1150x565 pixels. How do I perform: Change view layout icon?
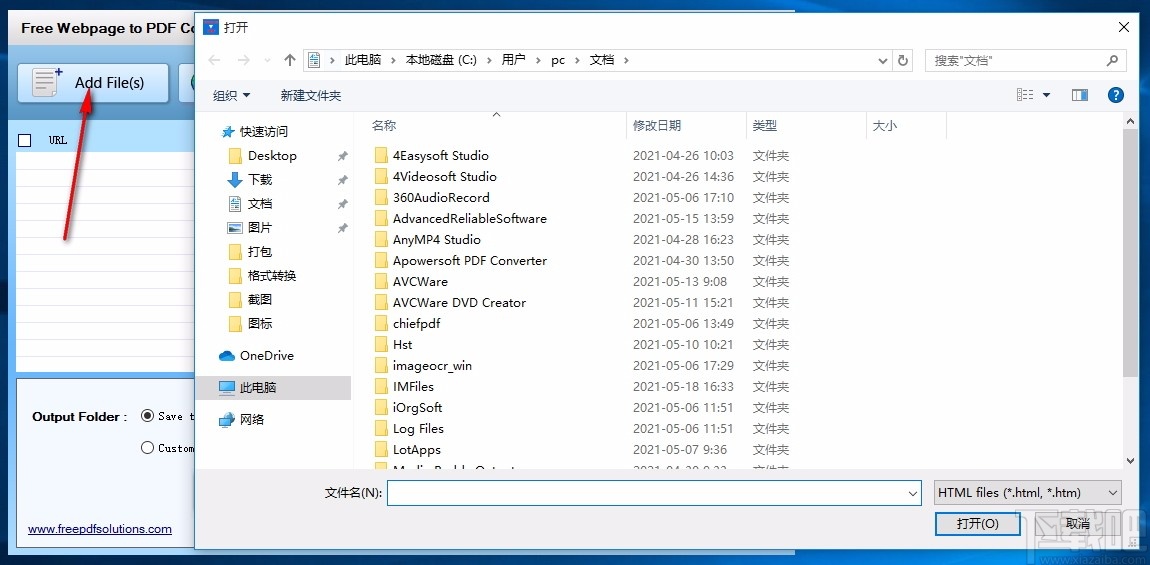point(1025,95)
